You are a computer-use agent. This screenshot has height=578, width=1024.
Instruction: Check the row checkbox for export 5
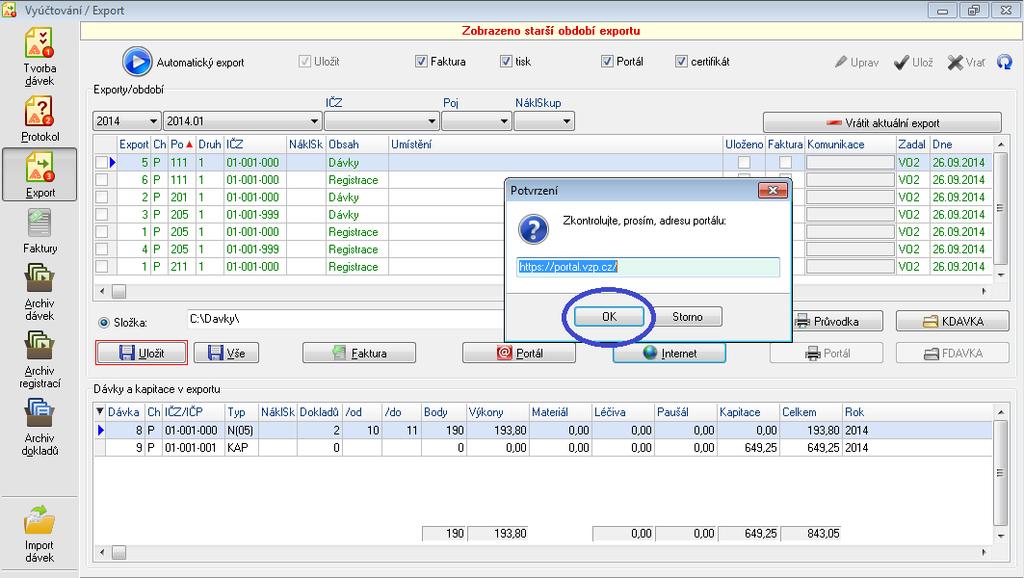[101, 162]
